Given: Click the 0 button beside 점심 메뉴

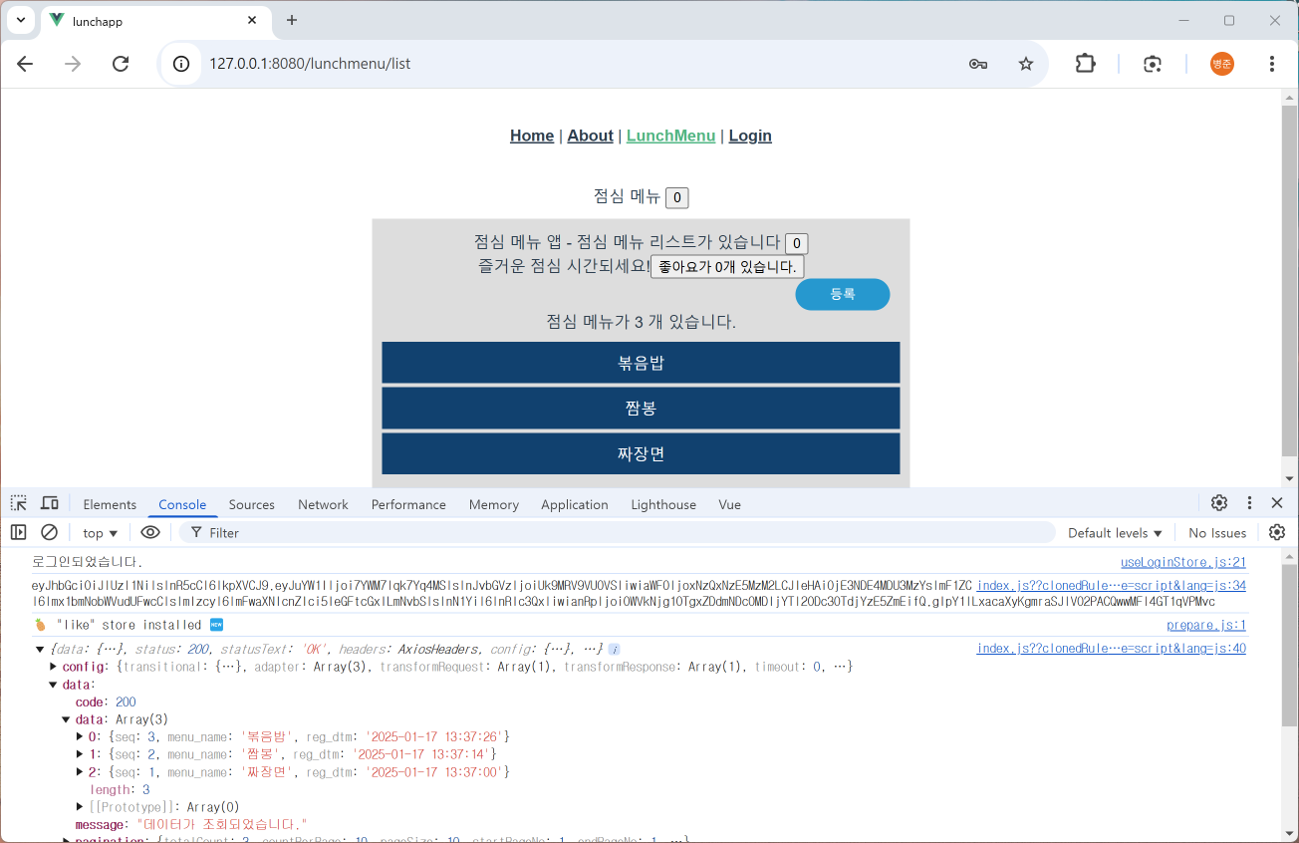Looking at the screenshot, I should tap(677, 197).
